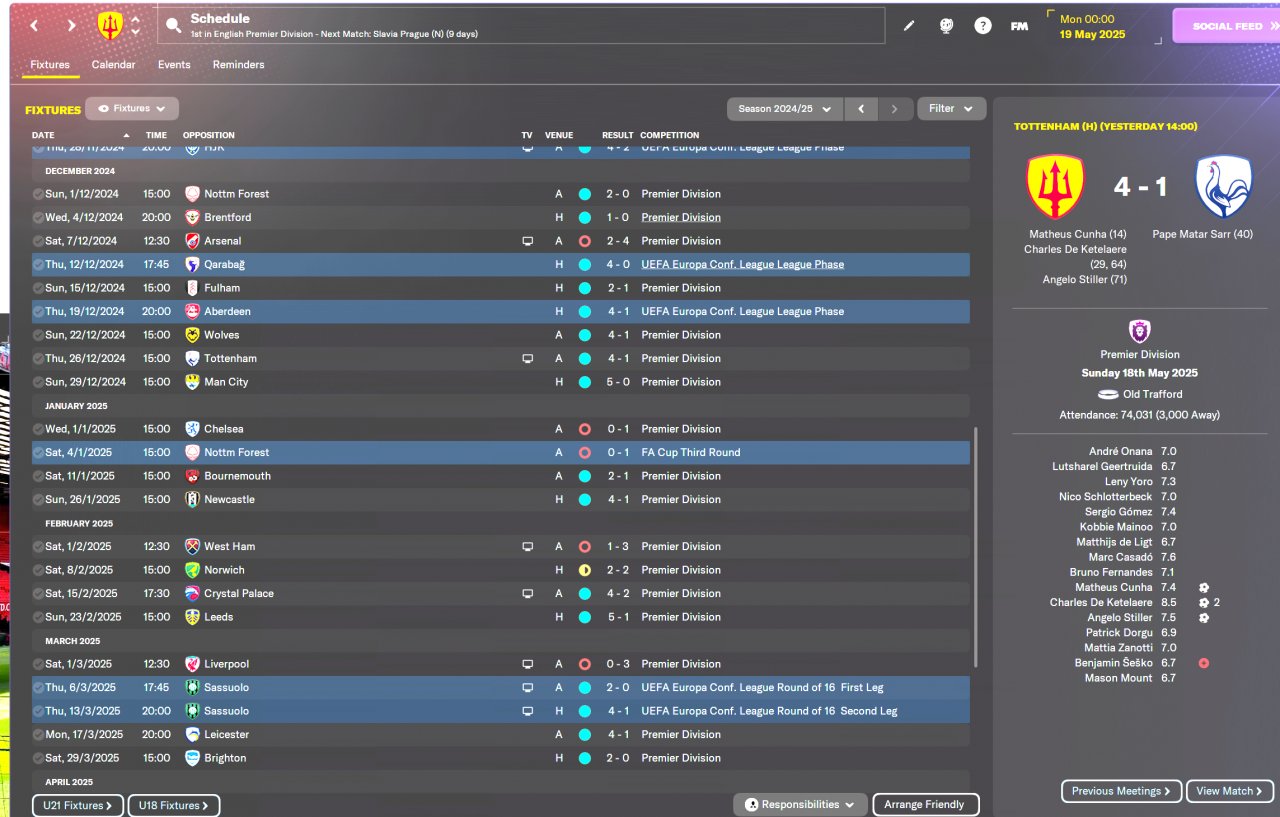Open the Fixtures view dropdown with eye icon
Image resolution: width=1280 pixels, height=817 pixels.
point(132,109)
